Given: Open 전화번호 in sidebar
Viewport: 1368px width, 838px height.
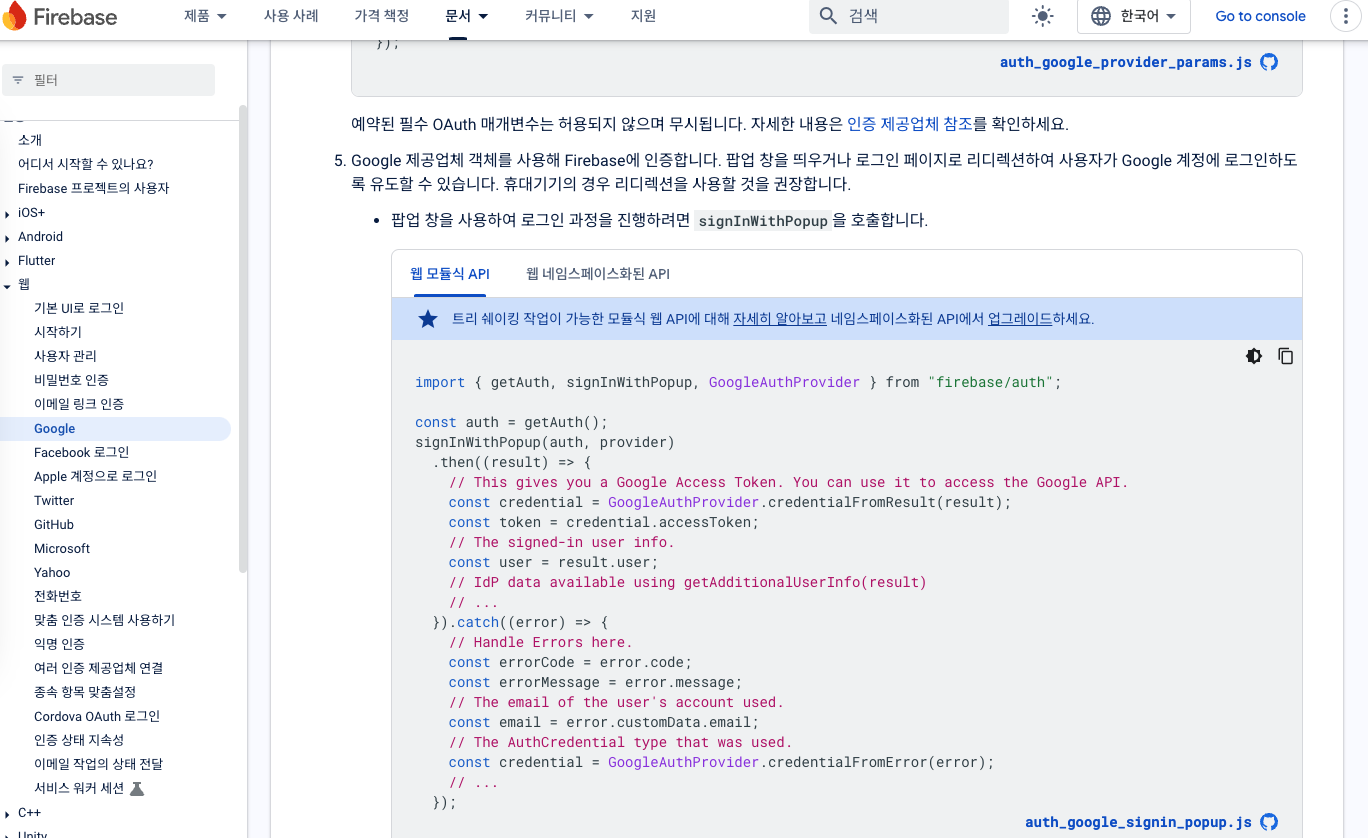Looking at the screenshot, I should click(58, 596).
